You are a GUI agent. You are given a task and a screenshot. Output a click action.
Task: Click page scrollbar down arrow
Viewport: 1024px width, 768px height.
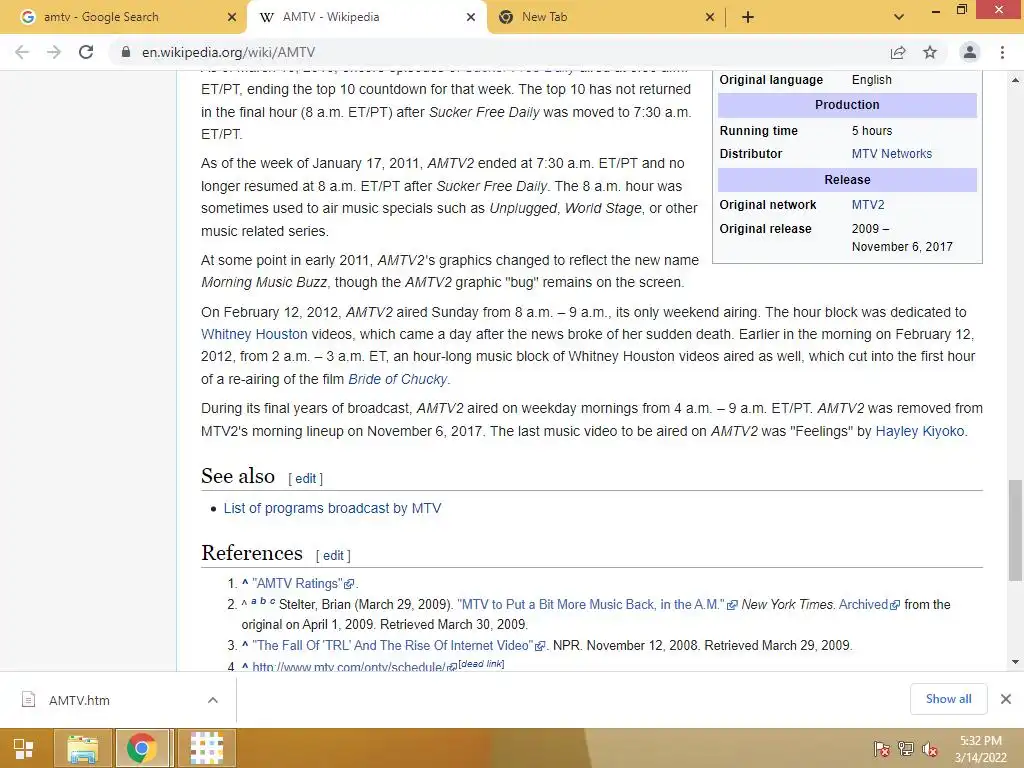[1016, 662]
